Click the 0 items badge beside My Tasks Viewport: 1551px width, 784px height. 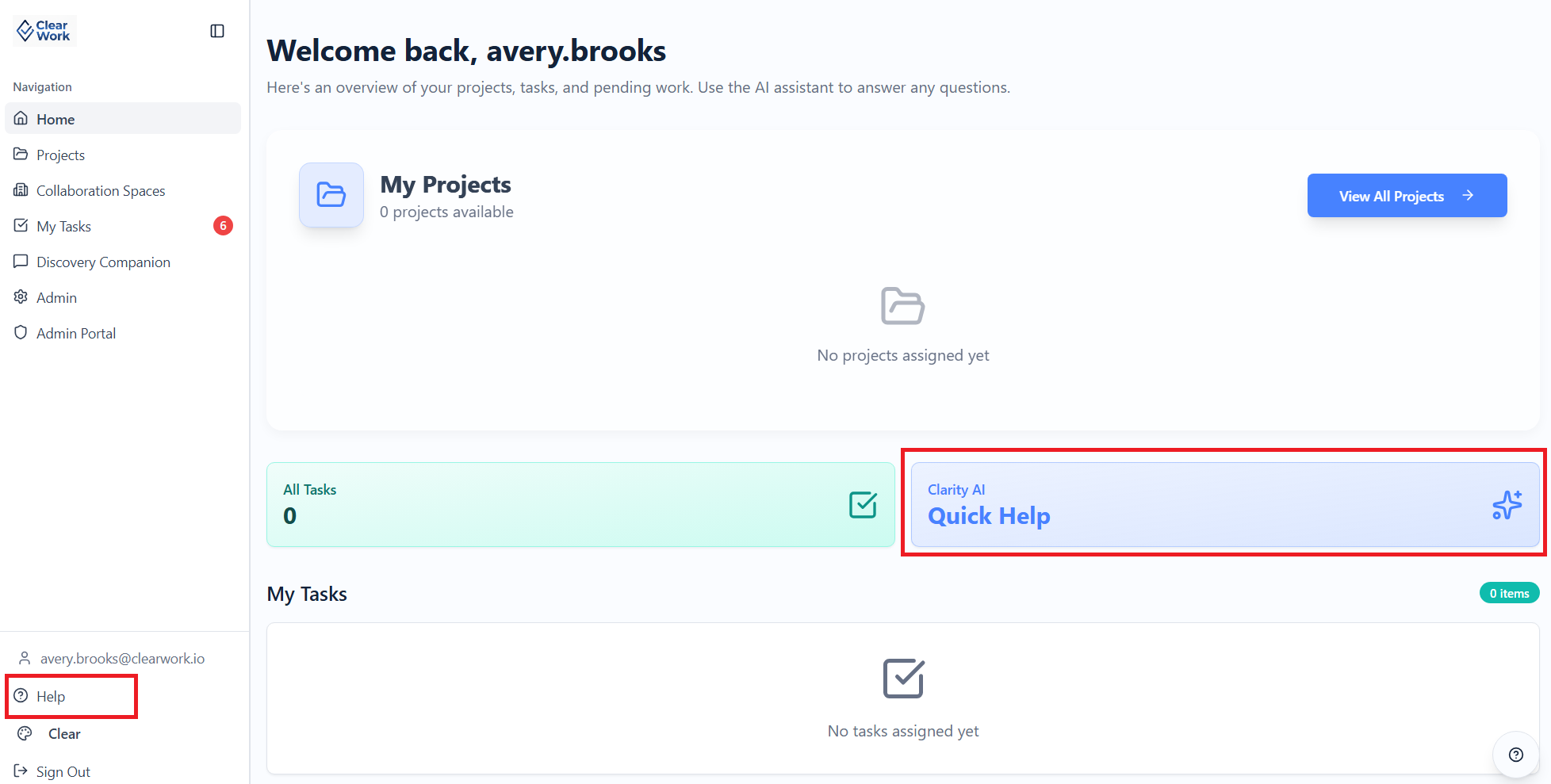tap(1509, 592)
